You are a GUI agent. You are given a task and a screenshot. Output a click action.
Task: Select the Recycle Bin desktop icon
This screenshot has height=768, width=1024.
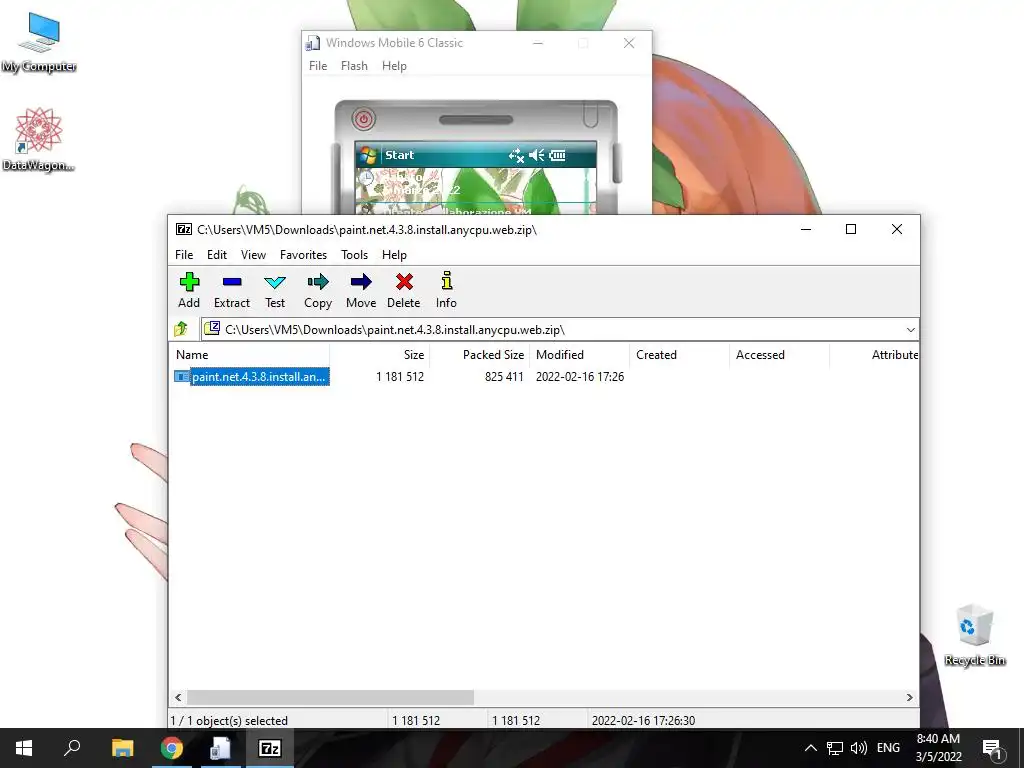(x=975, y=635)
